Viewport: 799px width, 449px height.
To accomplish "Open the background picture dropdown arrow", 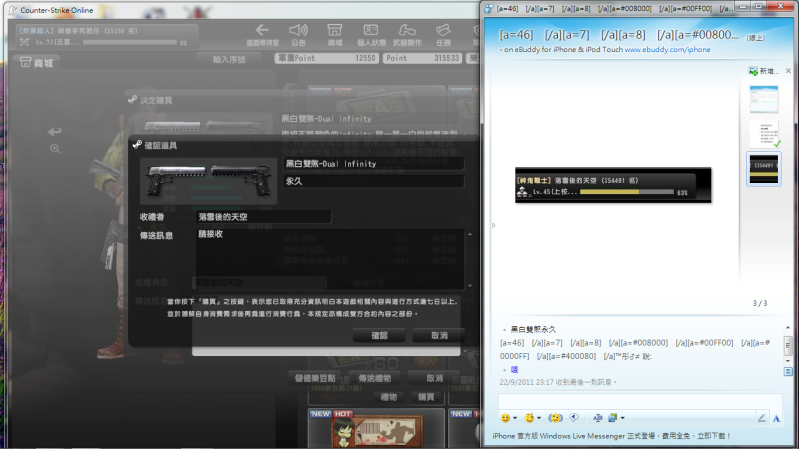I will pyautogui.click(x=622, y=418).
